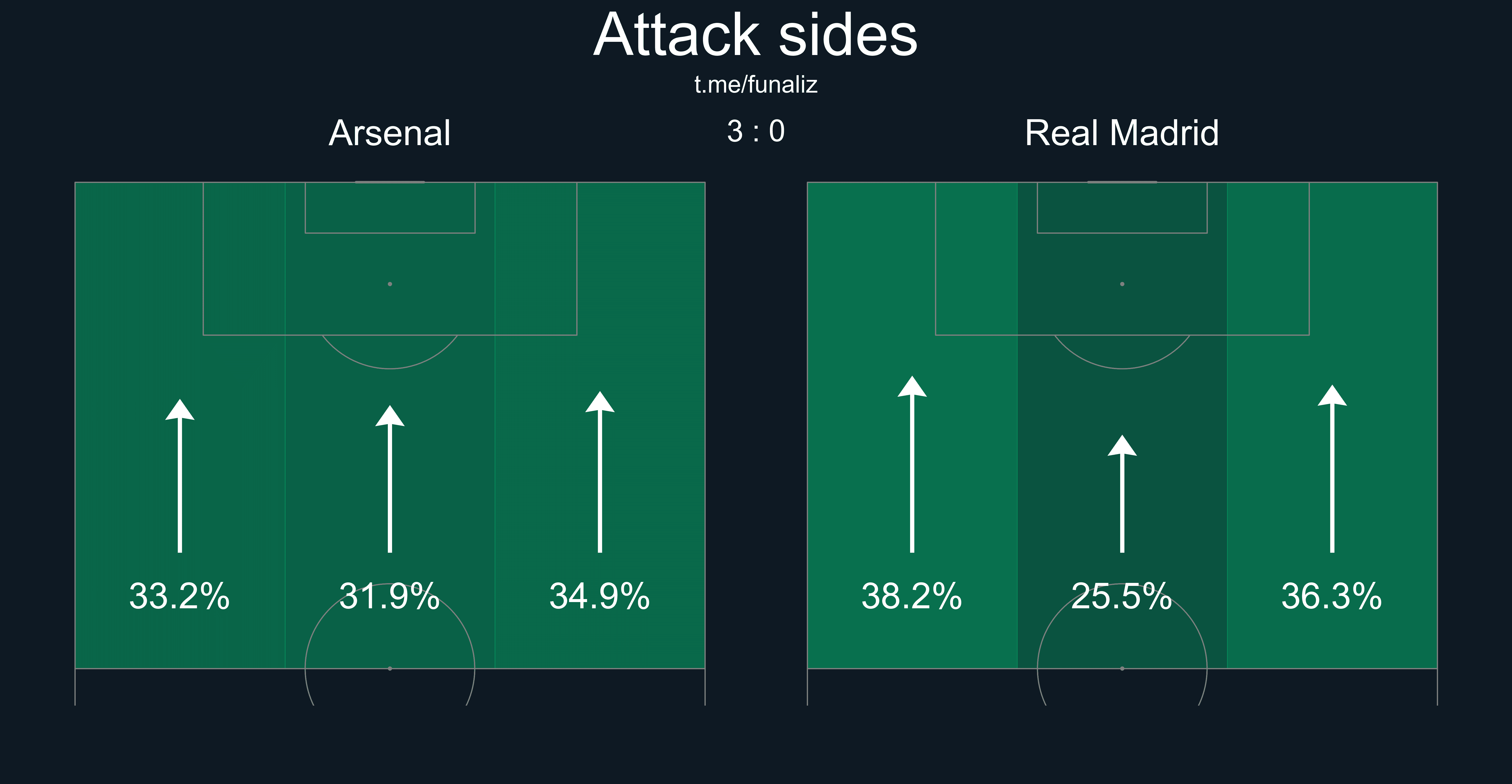Select the 25.5% label
The width and height of the screenshot is (1512, 784).
[1122, 596]
